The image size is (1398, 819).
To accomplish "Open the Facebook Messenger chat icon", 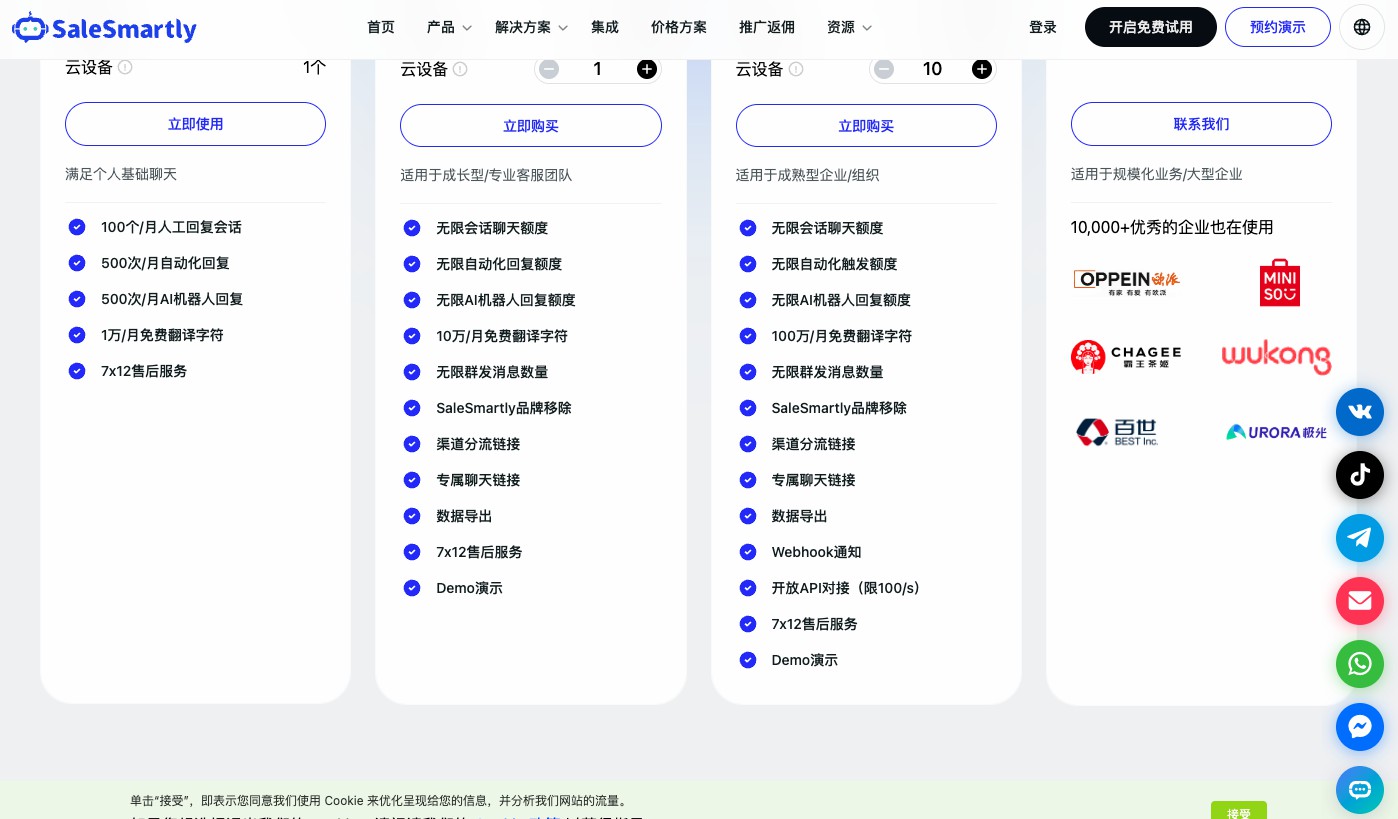I will pos(1359,727).
